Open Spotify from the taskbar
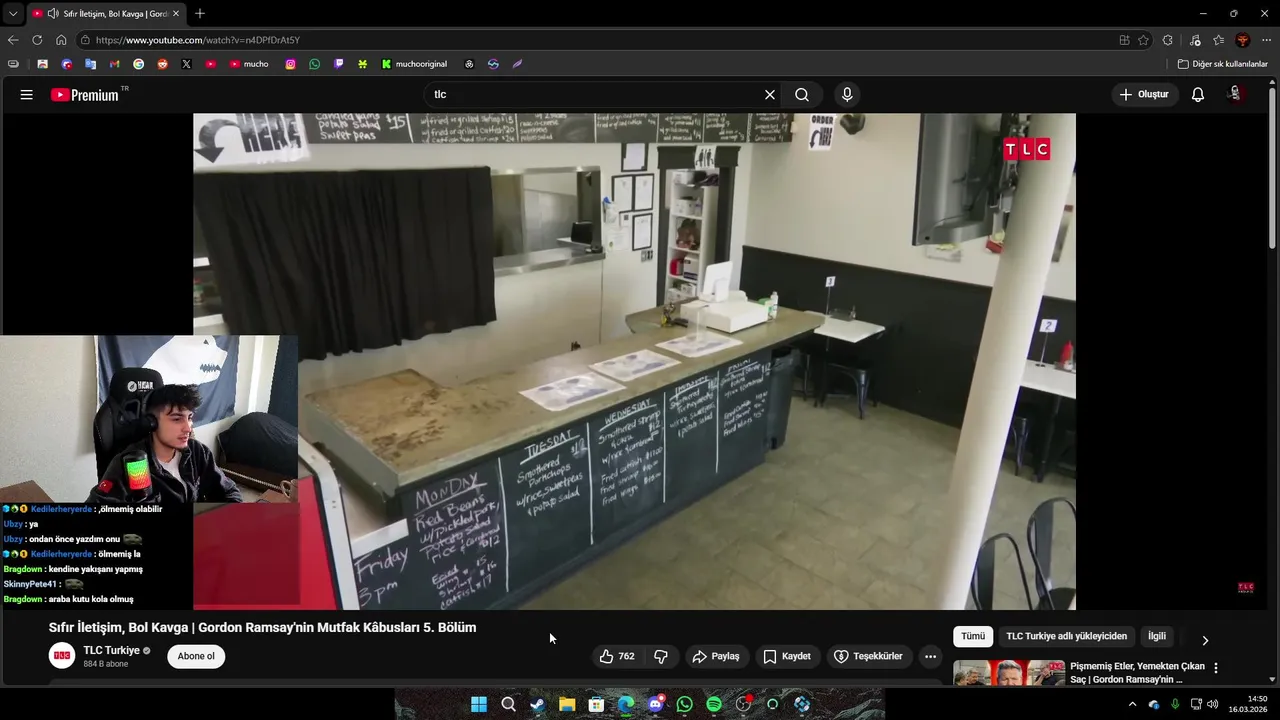Viewport: 1280px width, 720px height. click(714, 704)
